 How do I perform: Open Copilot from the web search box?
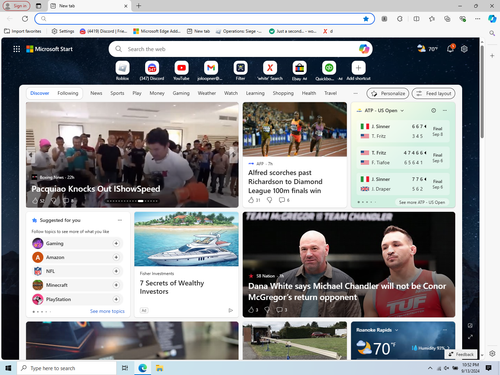(x=364, y=49)
